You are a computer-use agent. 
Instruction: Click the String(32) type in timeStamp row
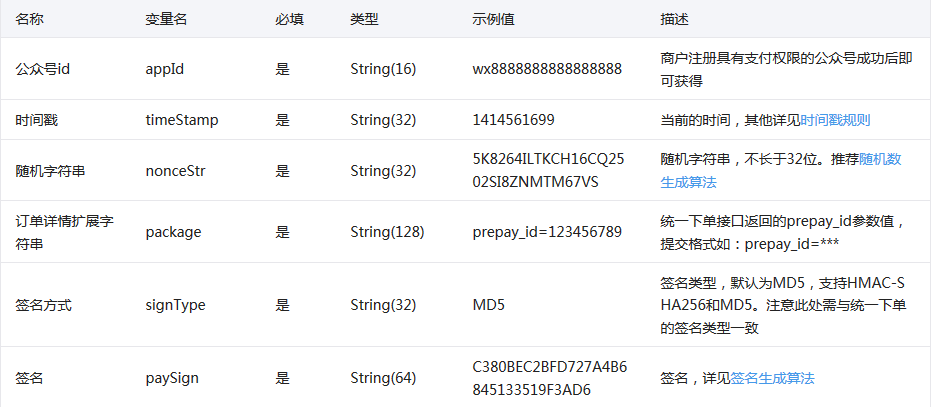(x=383, y=120)
